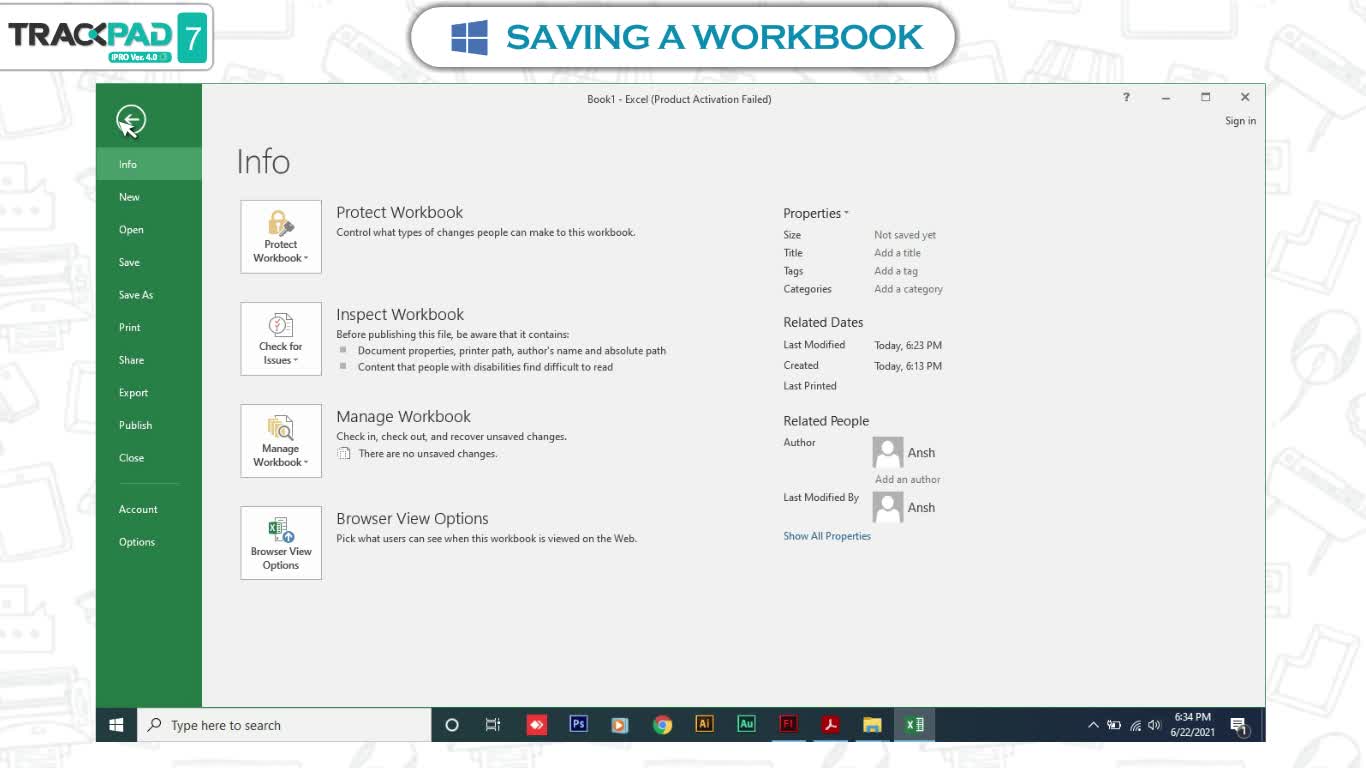Click Close in the Backstage menu
This screenshot has height=768, width=1366.
149,458
